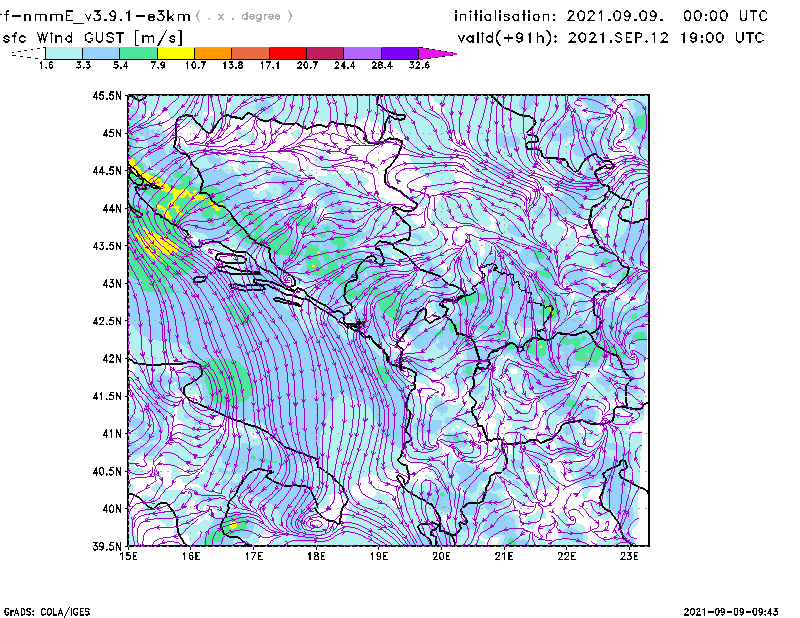Image resolution: width=800 pixels, height=618 pixels.
Task: Click the '42.5N' latitude label
Action: [x=107, y=321]
